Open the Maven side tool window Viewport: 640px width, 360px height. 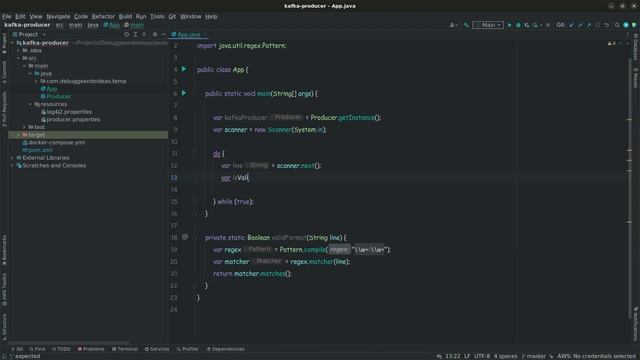tap(636, 78)
